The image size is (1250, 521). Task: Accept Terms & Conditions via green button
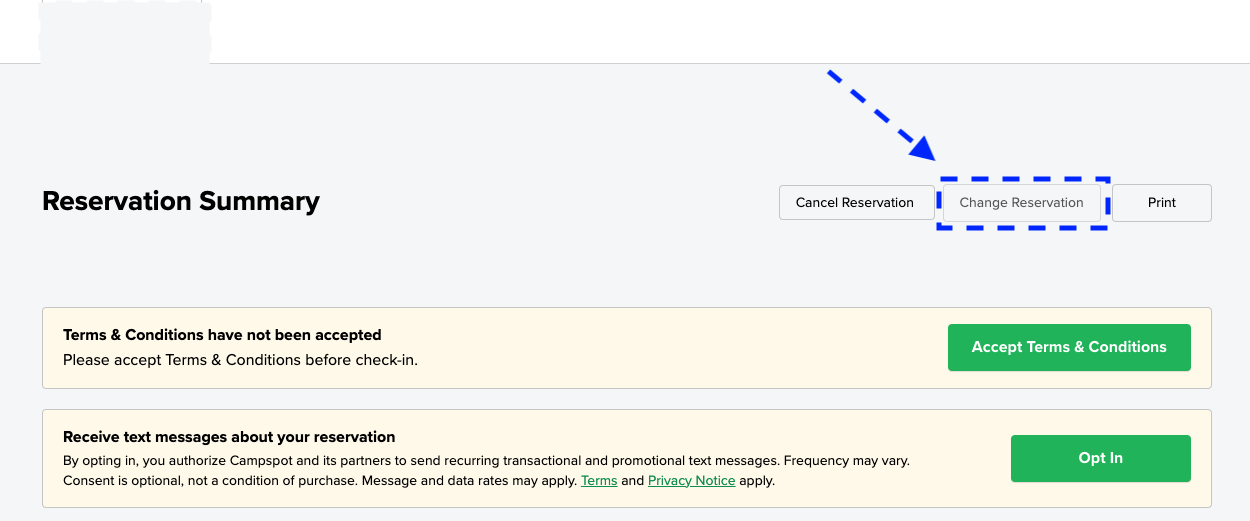[x=1068, y=347]
